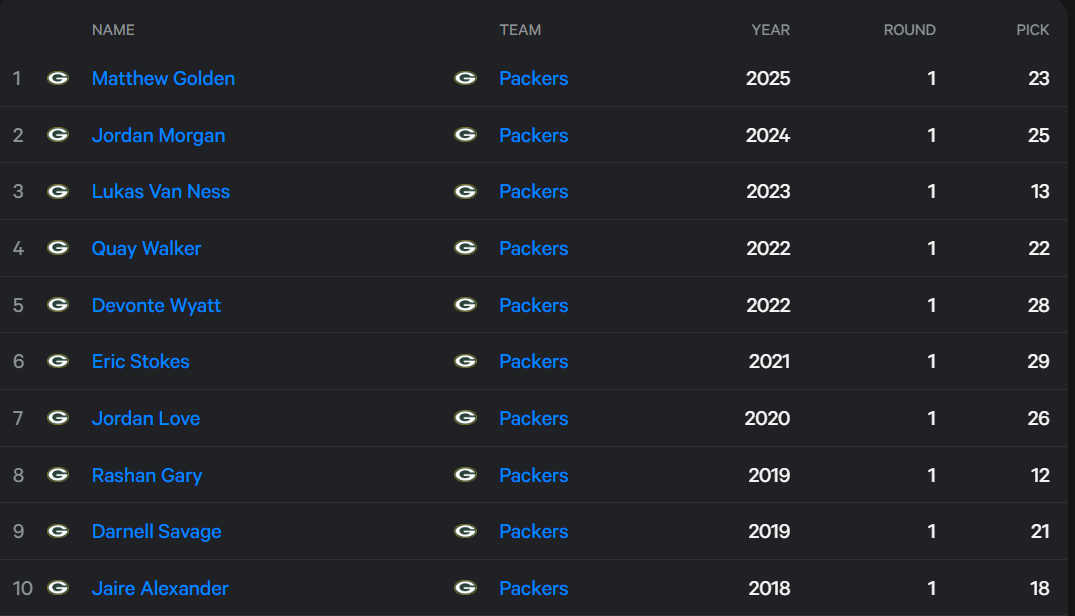Screen dimensions: 1075x616
Task: Click Packers logo beside Rashan Gary's name
Action: pyautogui.click(x=58, y=475)
